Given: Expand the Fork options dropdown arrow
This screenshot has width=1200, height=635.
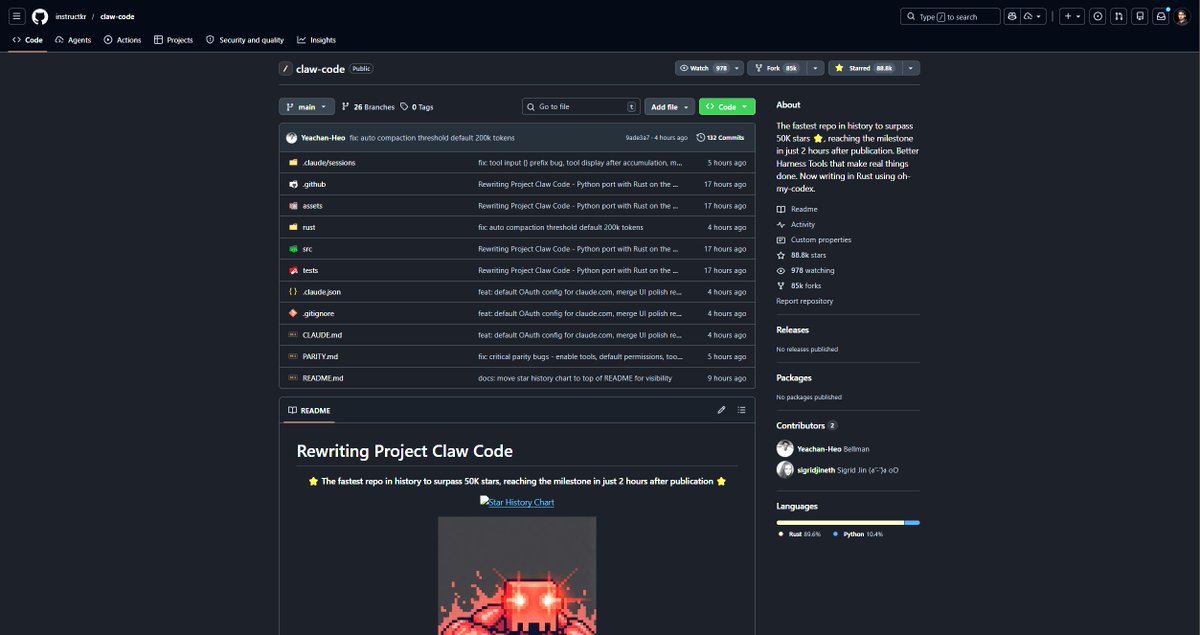Looking at the screenshot, I should (816, 68).
